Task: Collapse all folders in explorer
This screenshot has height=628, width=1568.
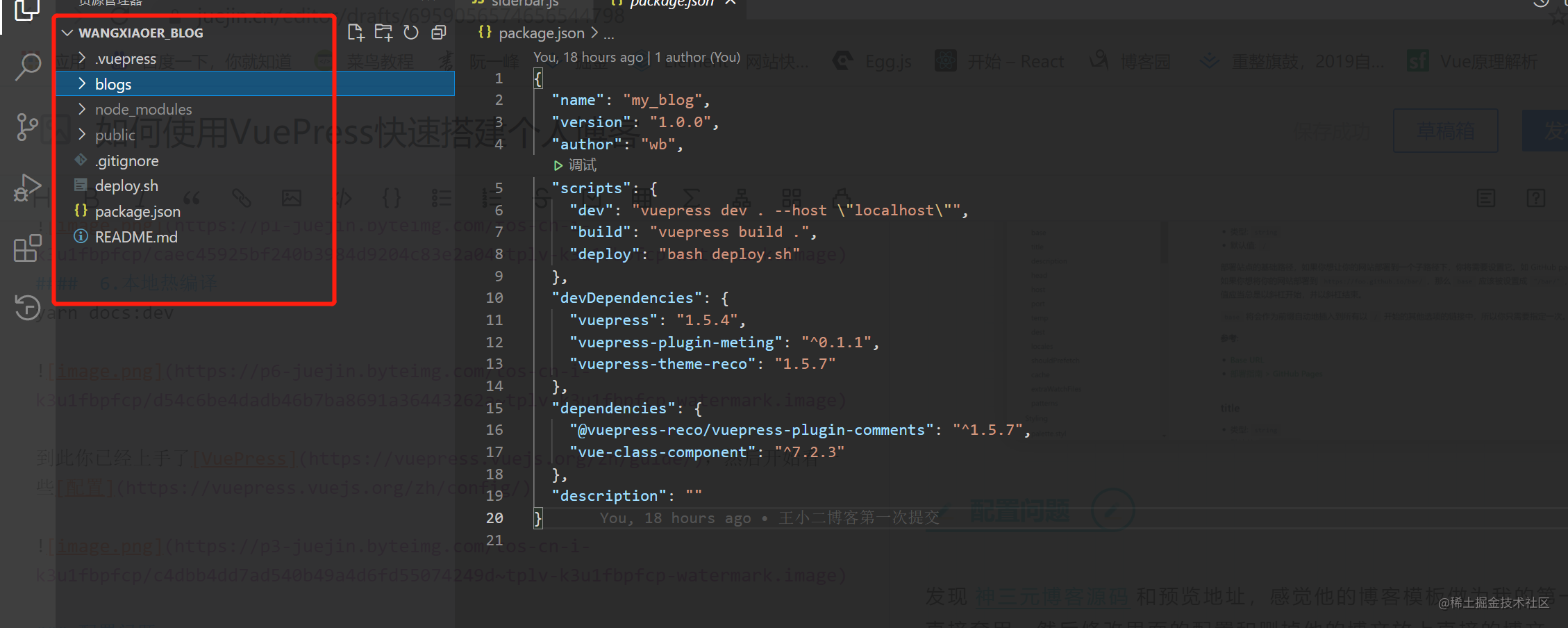Action: coord(438,32)
